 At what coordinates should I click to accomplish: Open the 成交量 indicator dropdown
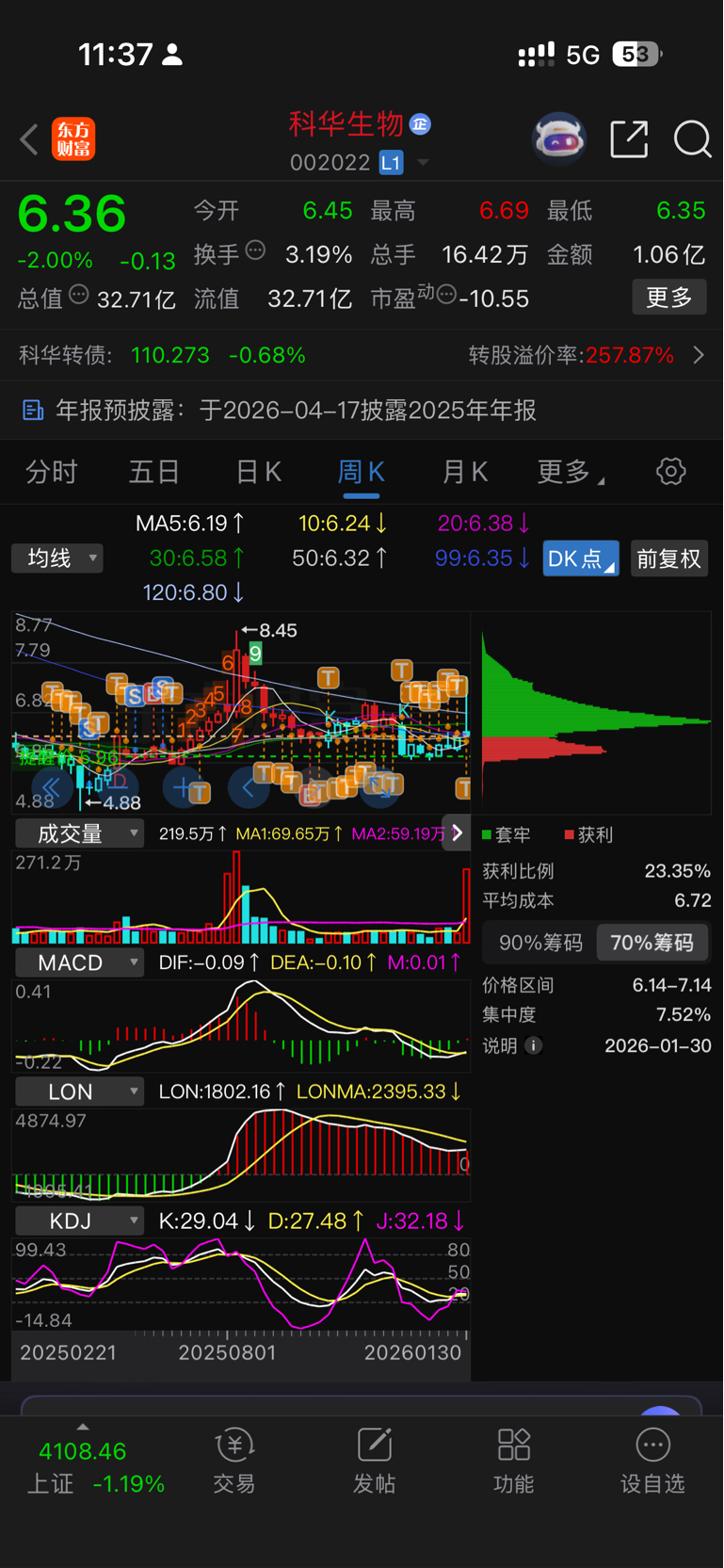click(x=79, y=833)
